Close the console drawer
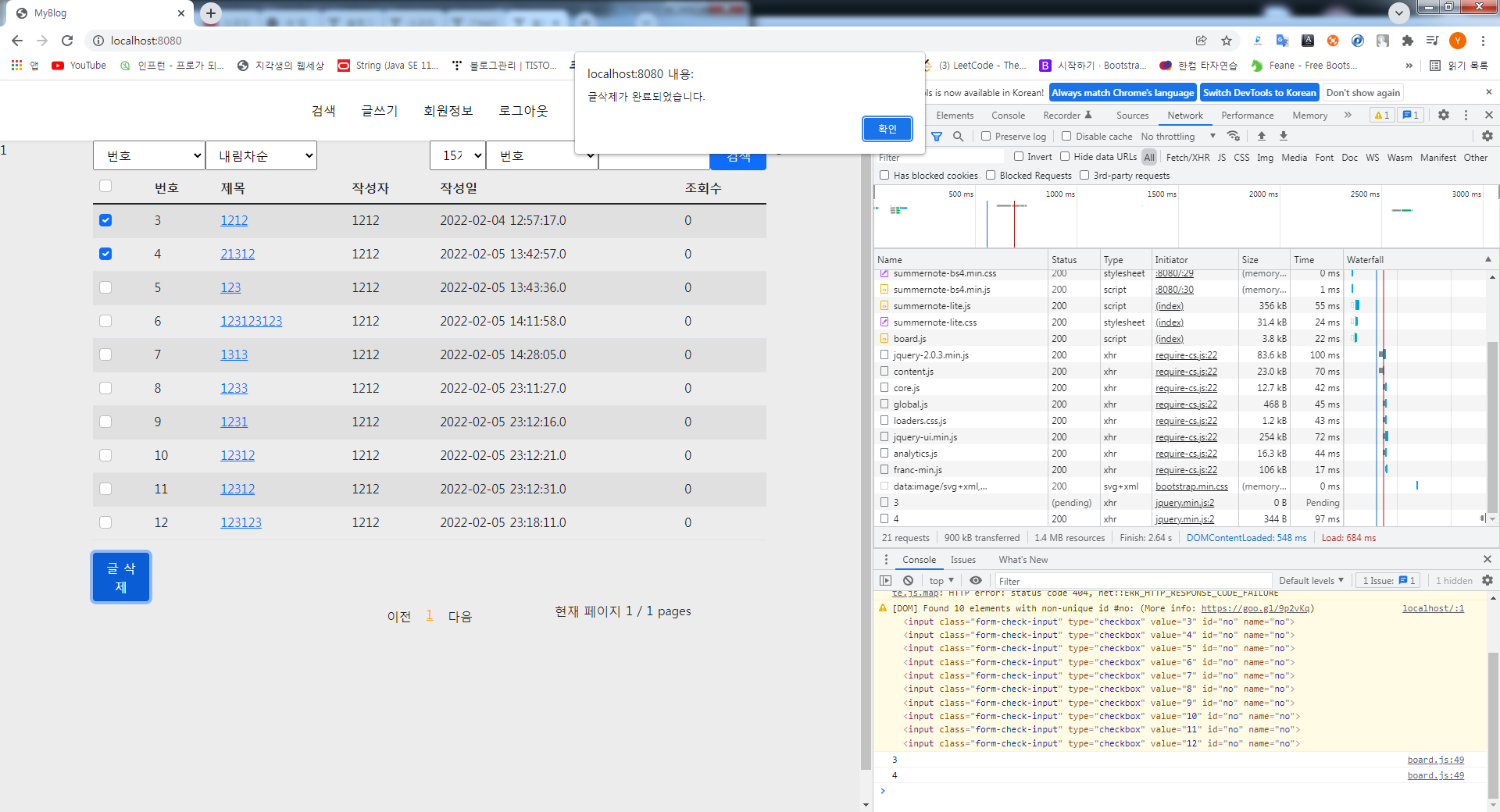 pyautogui.click(x=1487, y=559)
